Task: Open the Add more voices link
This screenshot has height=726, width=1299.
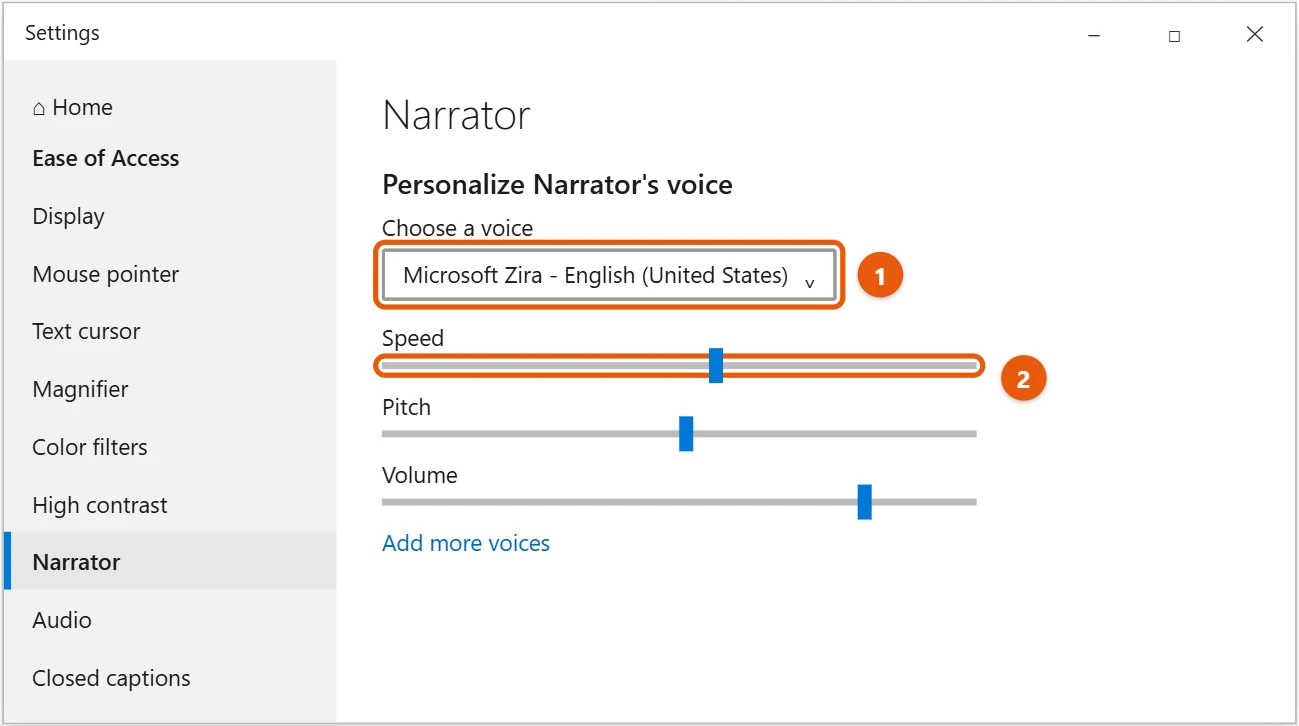Action: tap(466, 543)
